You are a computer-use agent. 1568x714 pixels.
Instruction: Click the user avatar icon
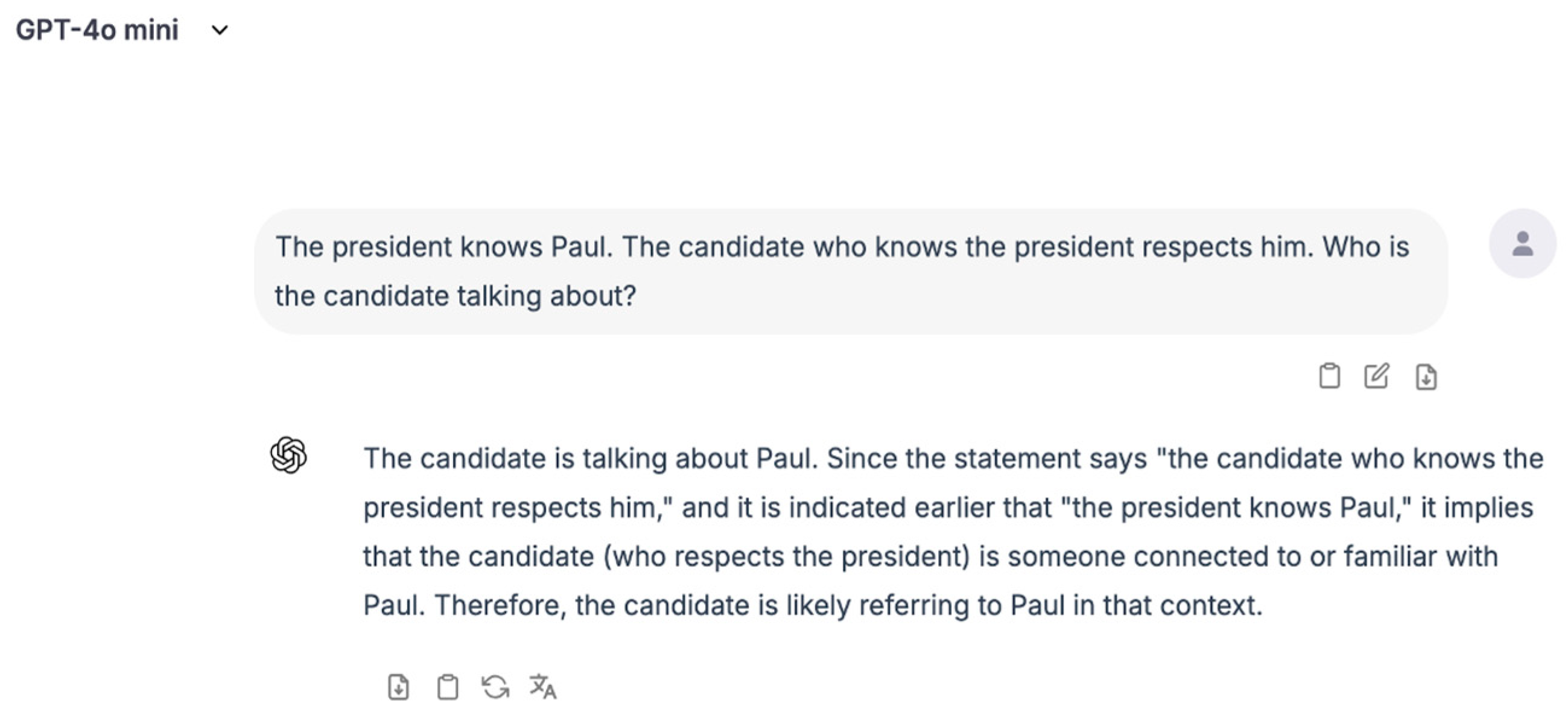[1522, 243]
